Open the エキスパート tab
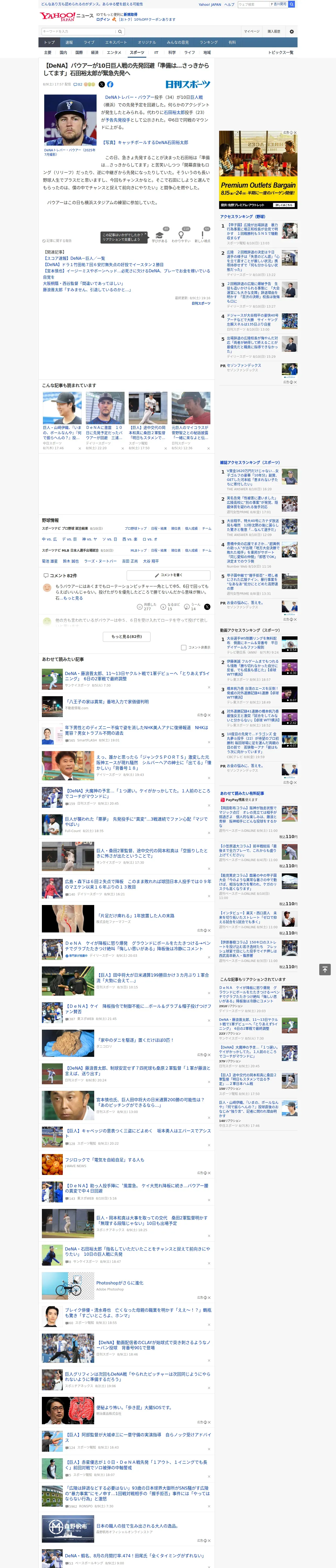Viewport: 336px width, 1568px height. point(116,43)
